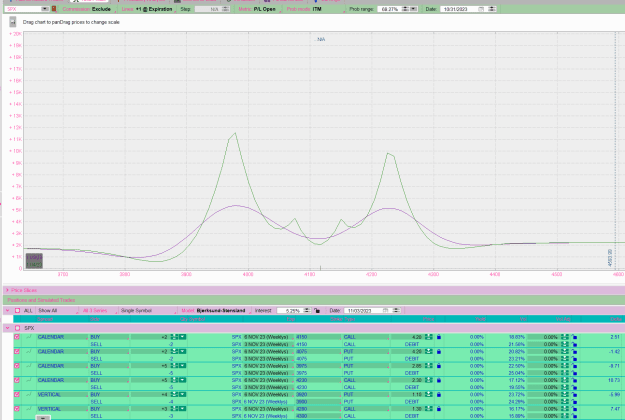Click the price lock icon on 1.10 PUT row
Image resolution: width=625 pixels, height=420 pixels.
tap(439, 394)
